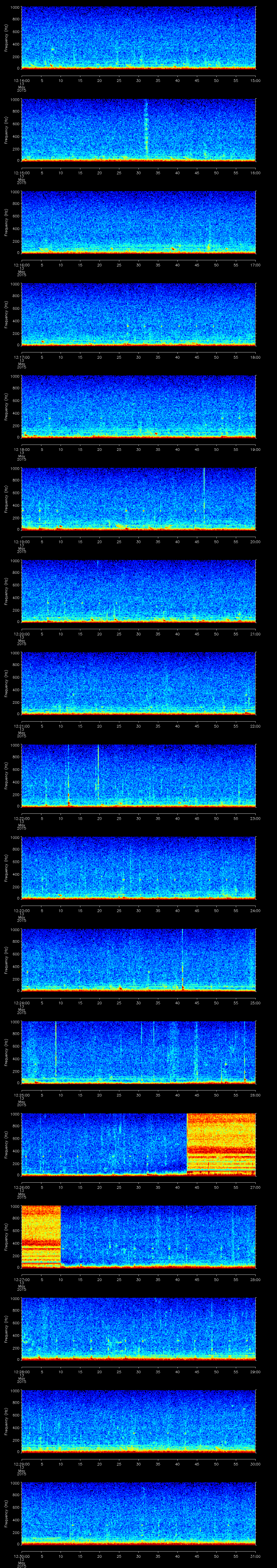Select the spectrogram panel starting at 12:23:00
Image resolution: width=277 pixels, height=1568 pixels.
(138, 868)
